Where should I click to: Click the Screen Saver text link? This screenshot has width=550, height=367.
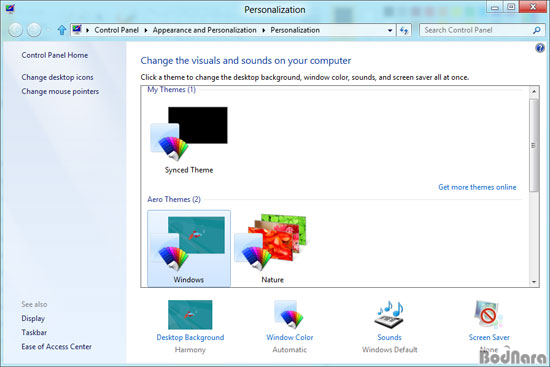pos(489,337)
